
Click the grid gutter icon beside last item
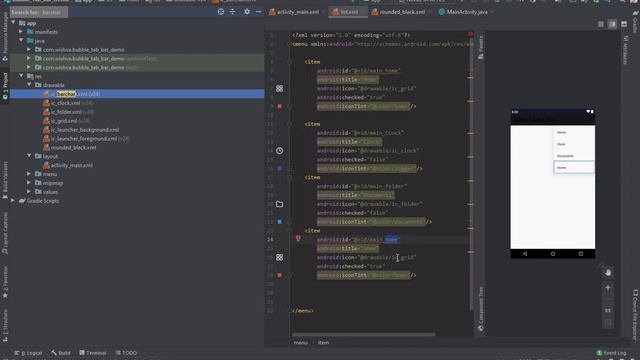coord(280,257)
